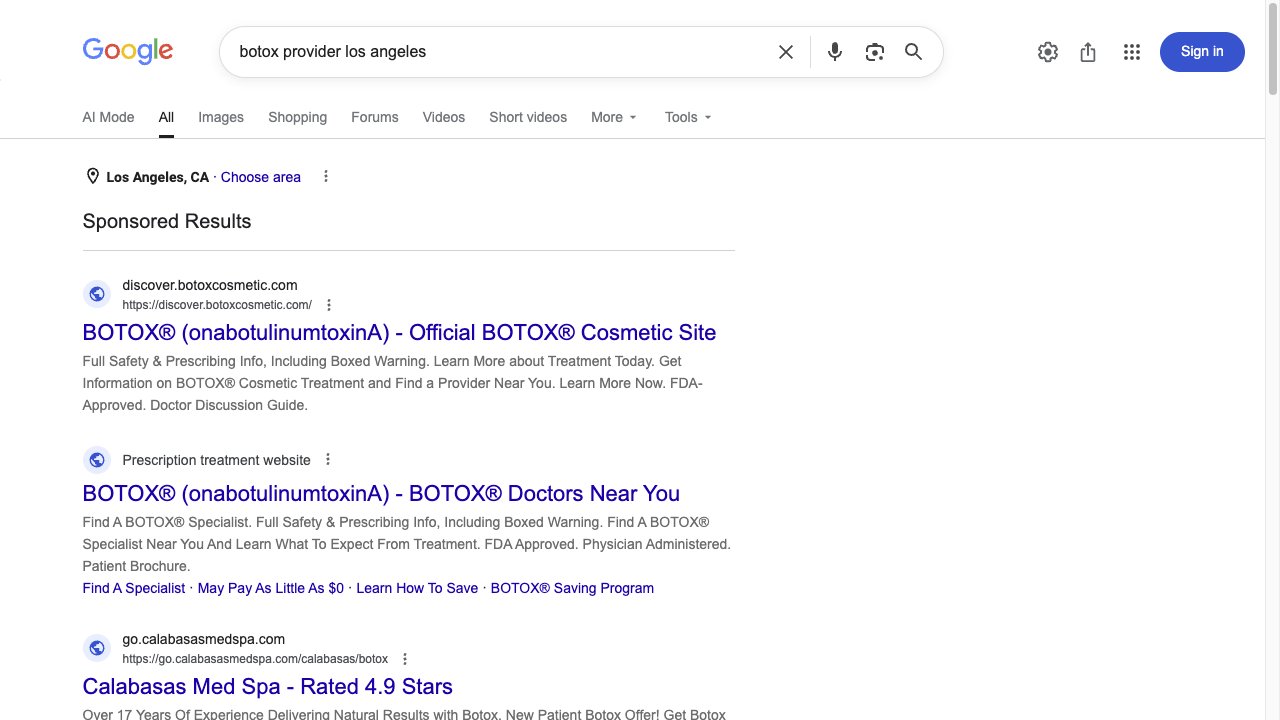Start voice search with microphone icon

click(x=835, y=52)
